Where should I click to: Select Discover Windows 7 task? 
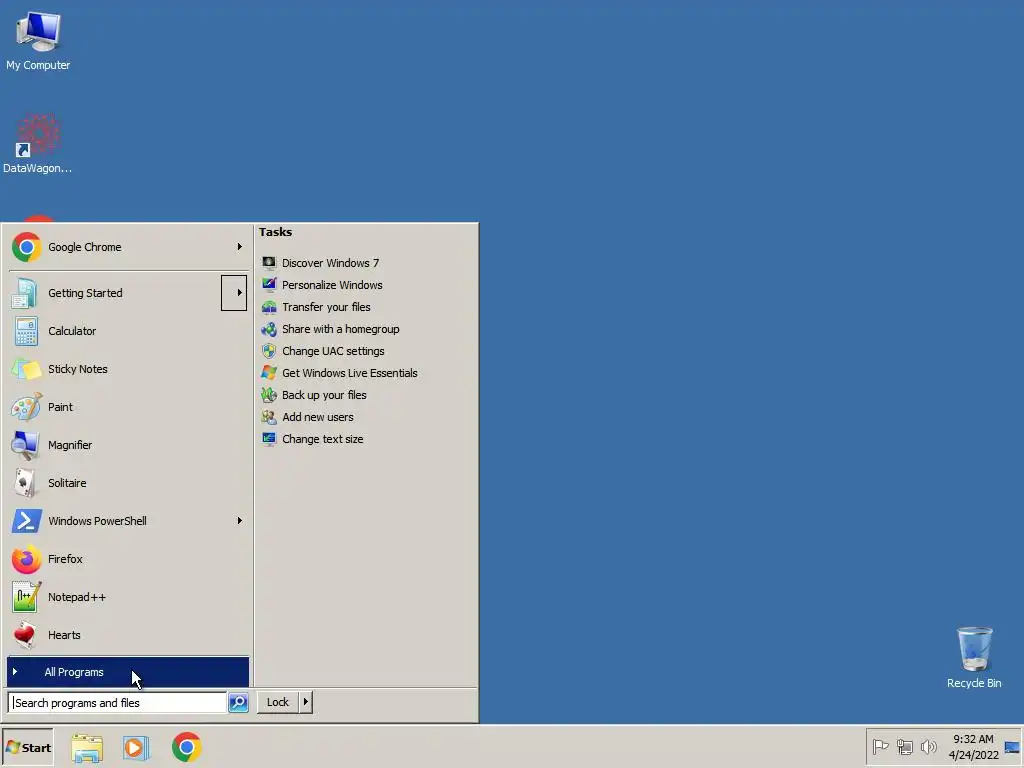pyautogui.click(x=320, y=263)
